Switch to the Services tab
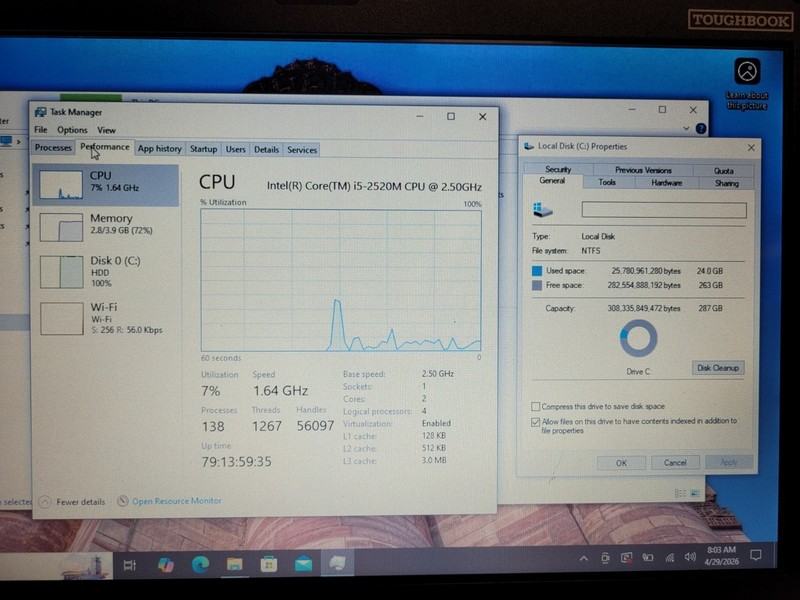Image resolution: width=800 pixels, height=600 pixels. click(302, 149)
